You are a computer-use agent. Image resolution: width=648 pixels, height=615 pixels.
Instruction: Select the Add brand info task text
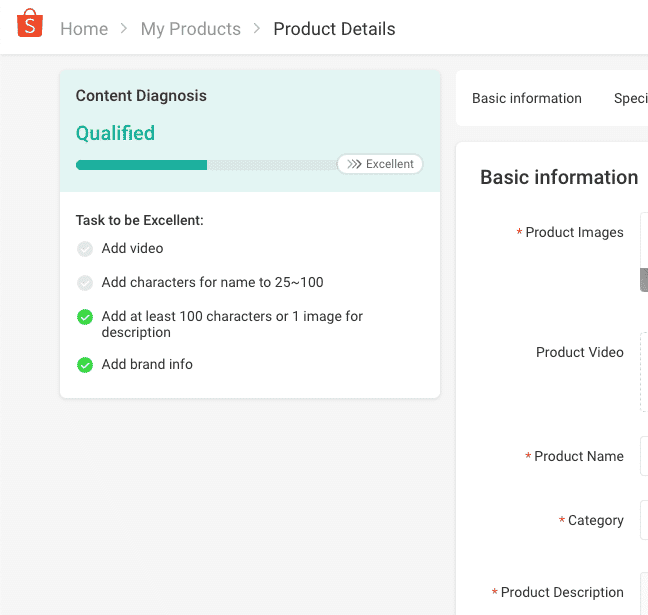coord(147,364)
